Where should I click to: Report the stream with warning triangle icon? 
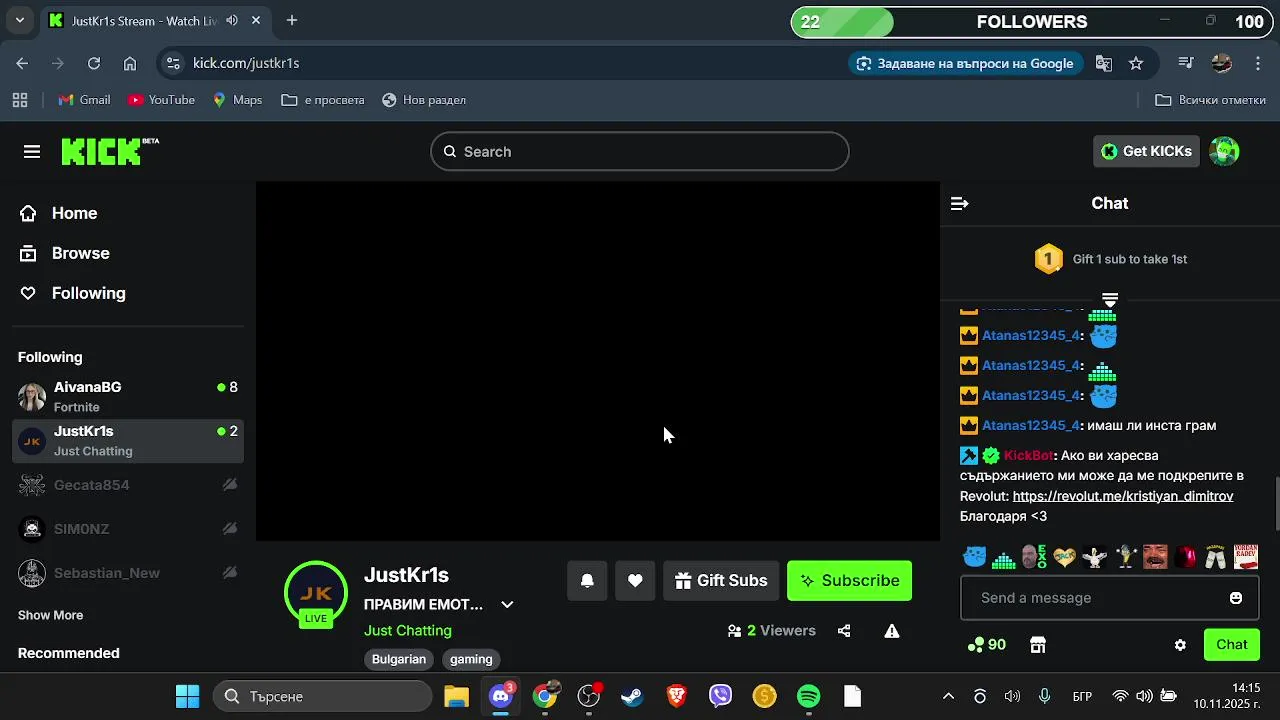click(x=892, y=631)
